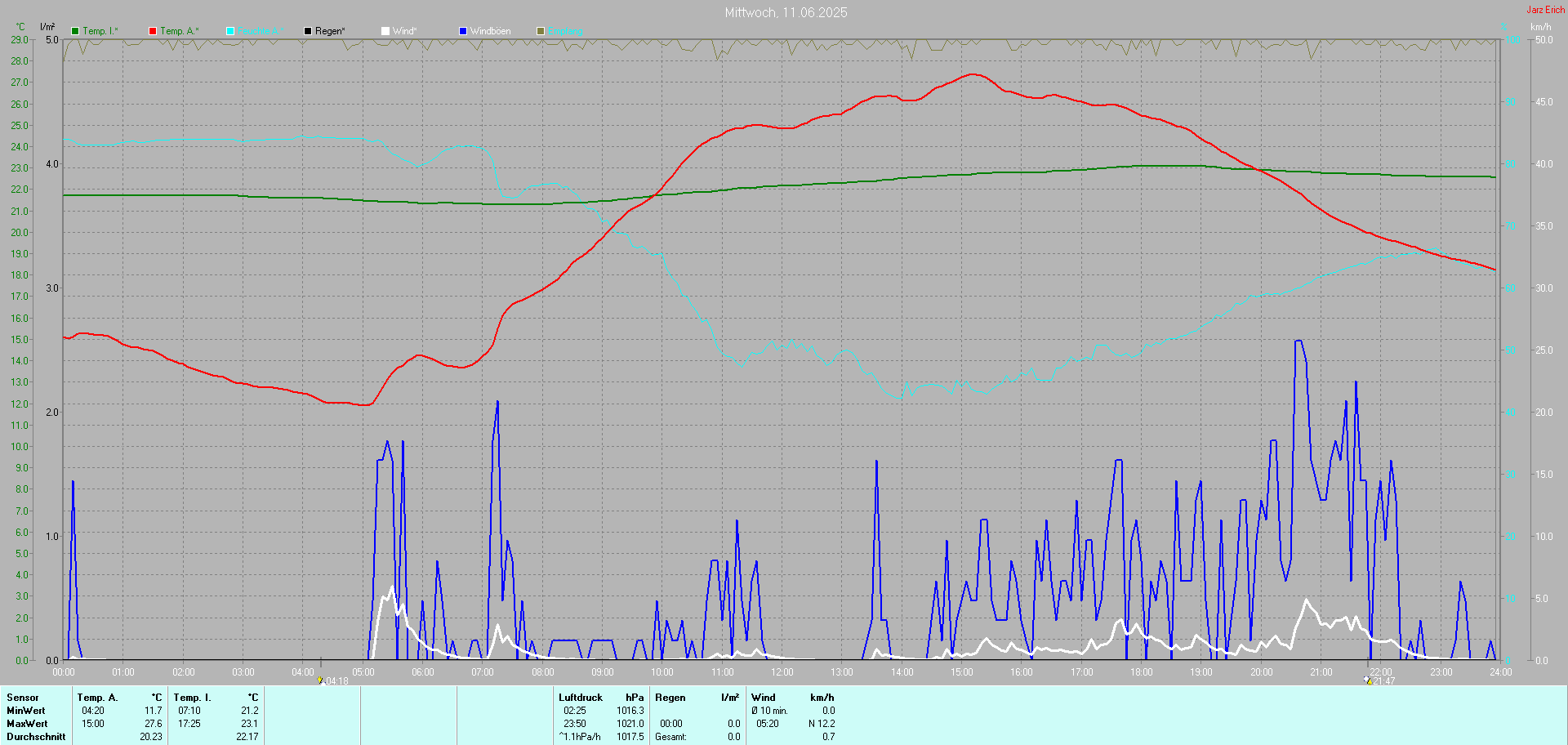Screen dimensions: 1568x745
Task: Click the blue Windböen legend swatch
Action: (x=463, y=31)
